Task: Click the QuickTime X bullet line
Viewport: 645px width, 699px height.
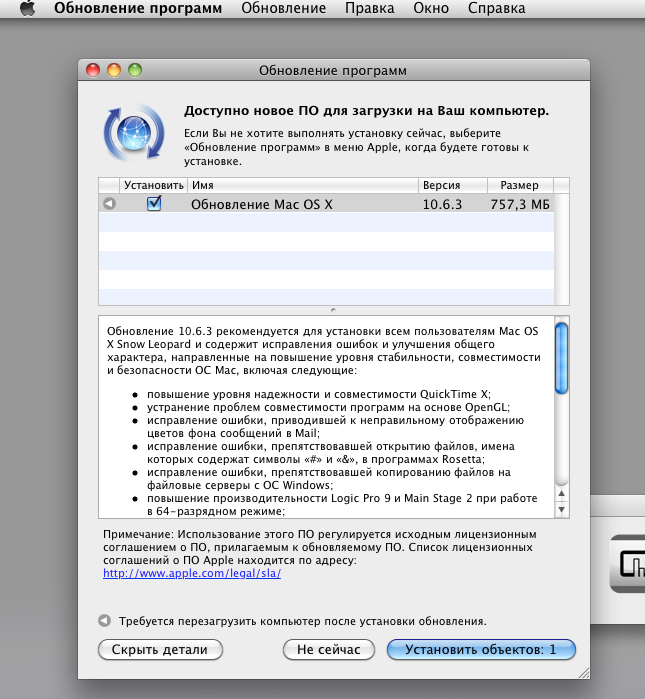Action: pyautogui.click(x=319, y=394)
